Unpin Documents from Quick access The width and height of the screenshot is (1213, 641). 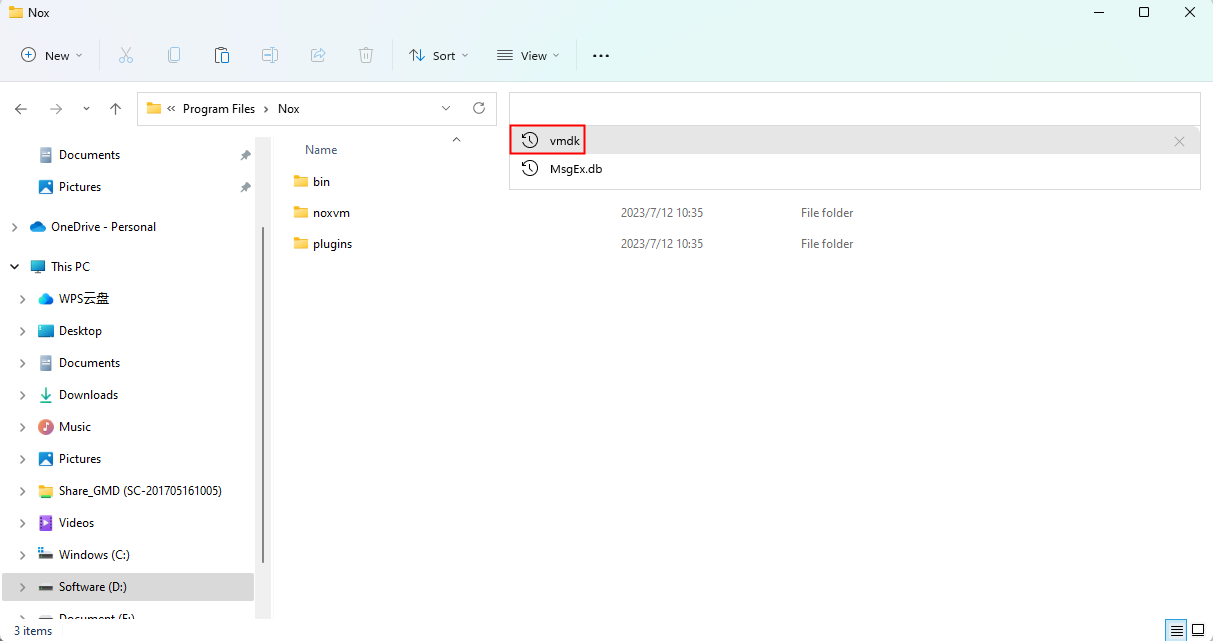click(x=245, y=155)
